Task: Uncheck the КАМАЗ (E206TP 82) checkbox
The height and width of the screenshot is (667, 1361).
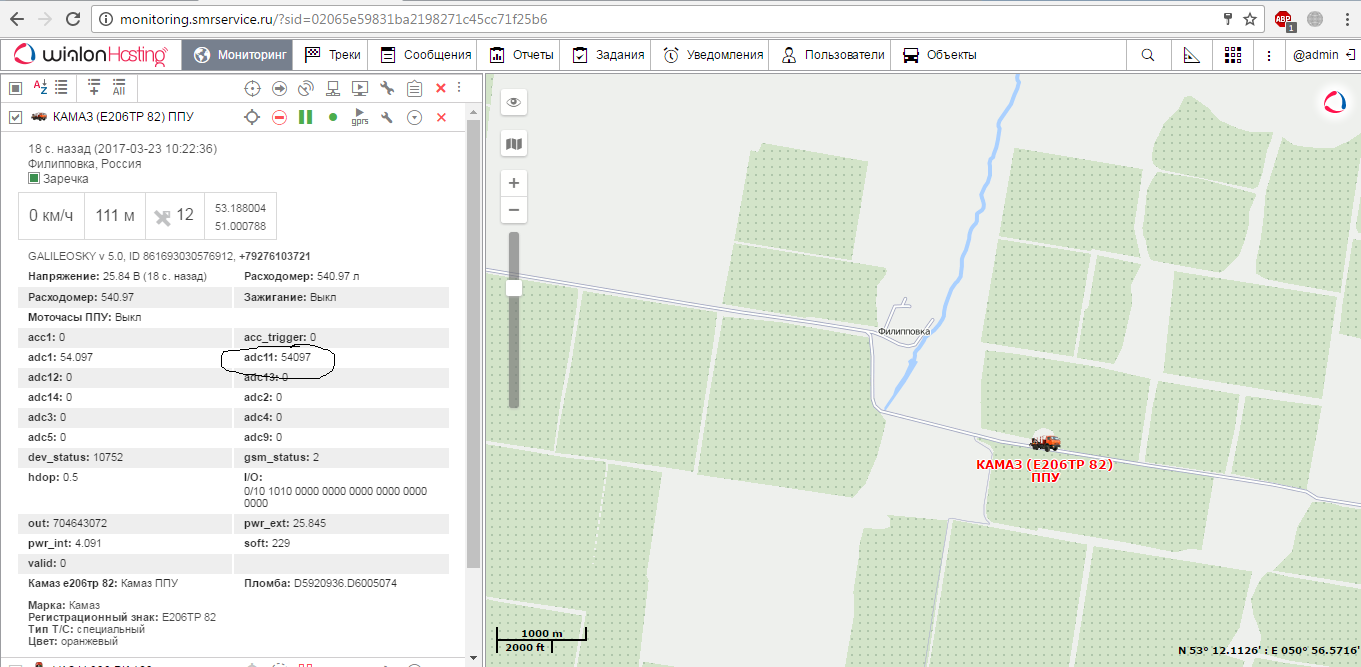Action: [15, 118]
